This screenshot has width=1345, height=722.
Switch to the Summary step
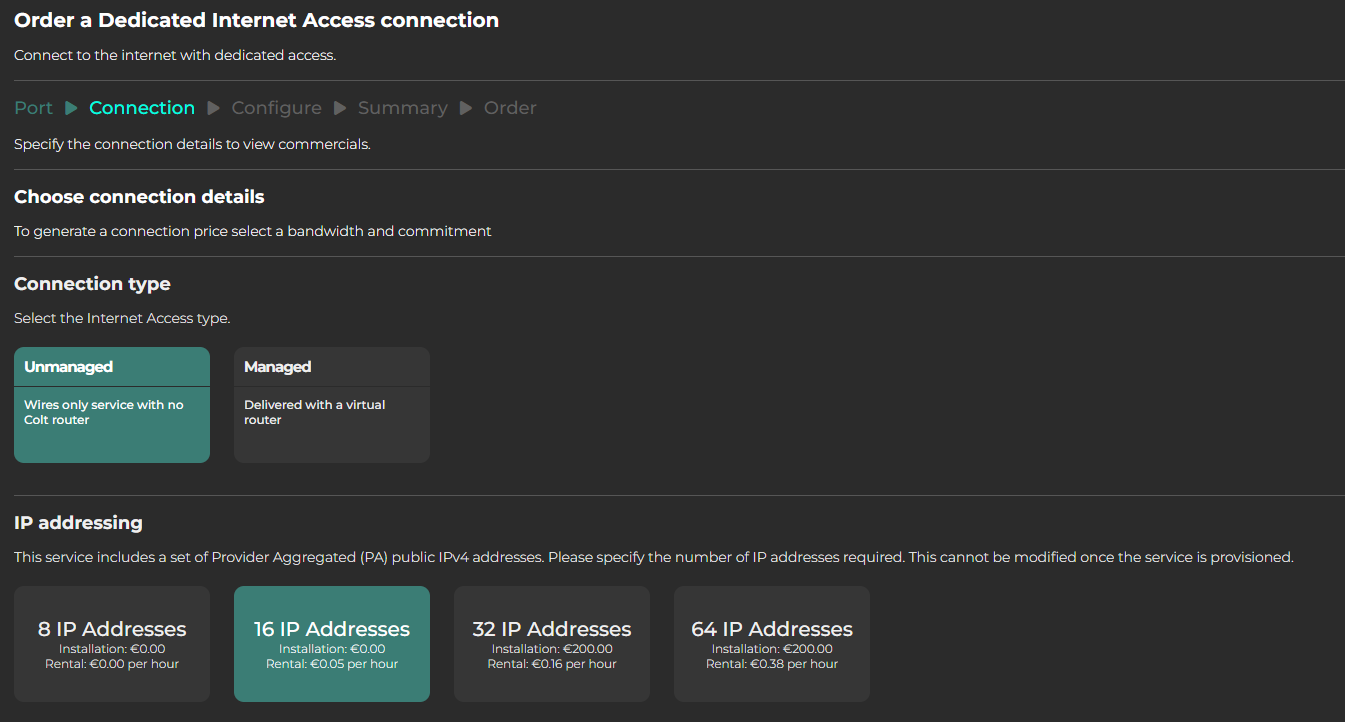(x=403, y=108)
